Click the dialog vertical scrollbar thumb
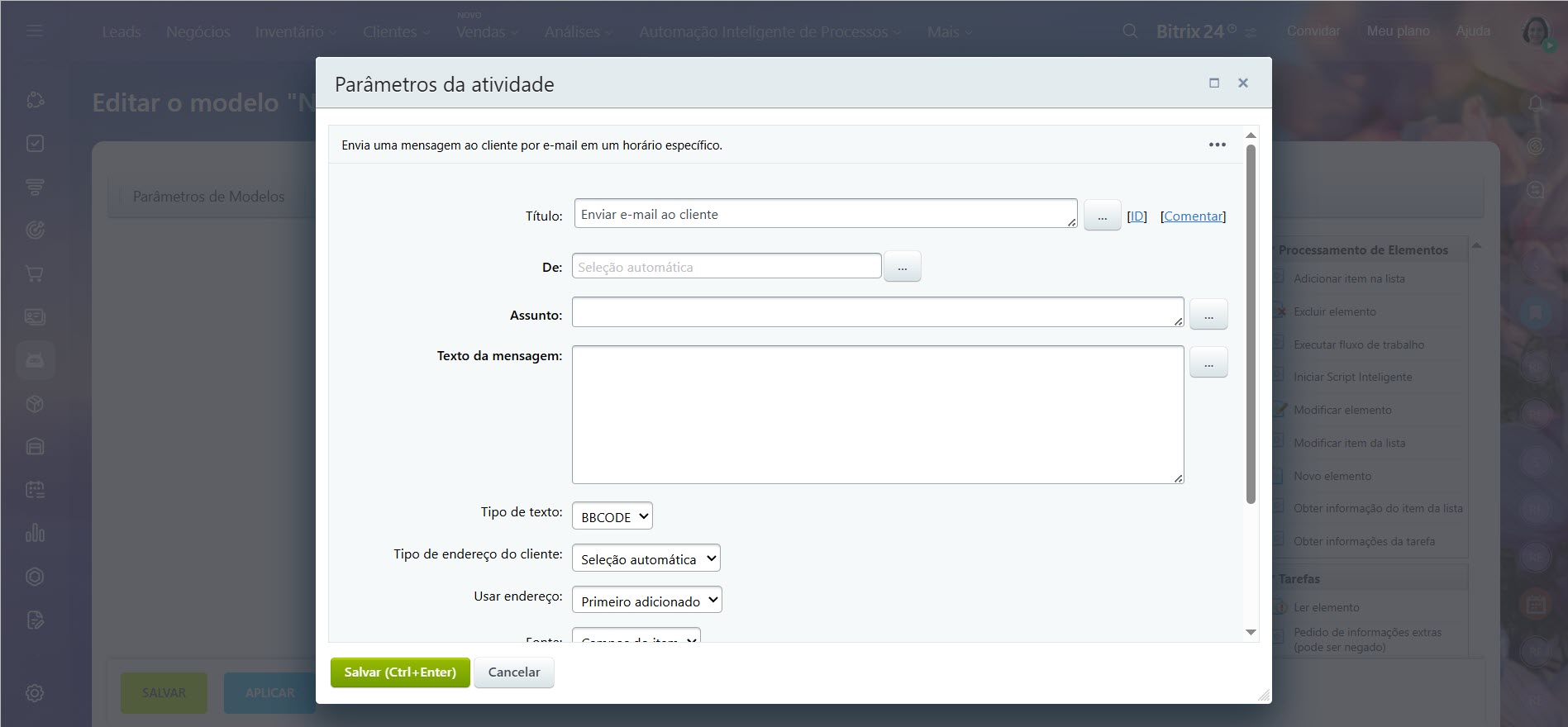1568x727 pixels. pos(1251,324)
